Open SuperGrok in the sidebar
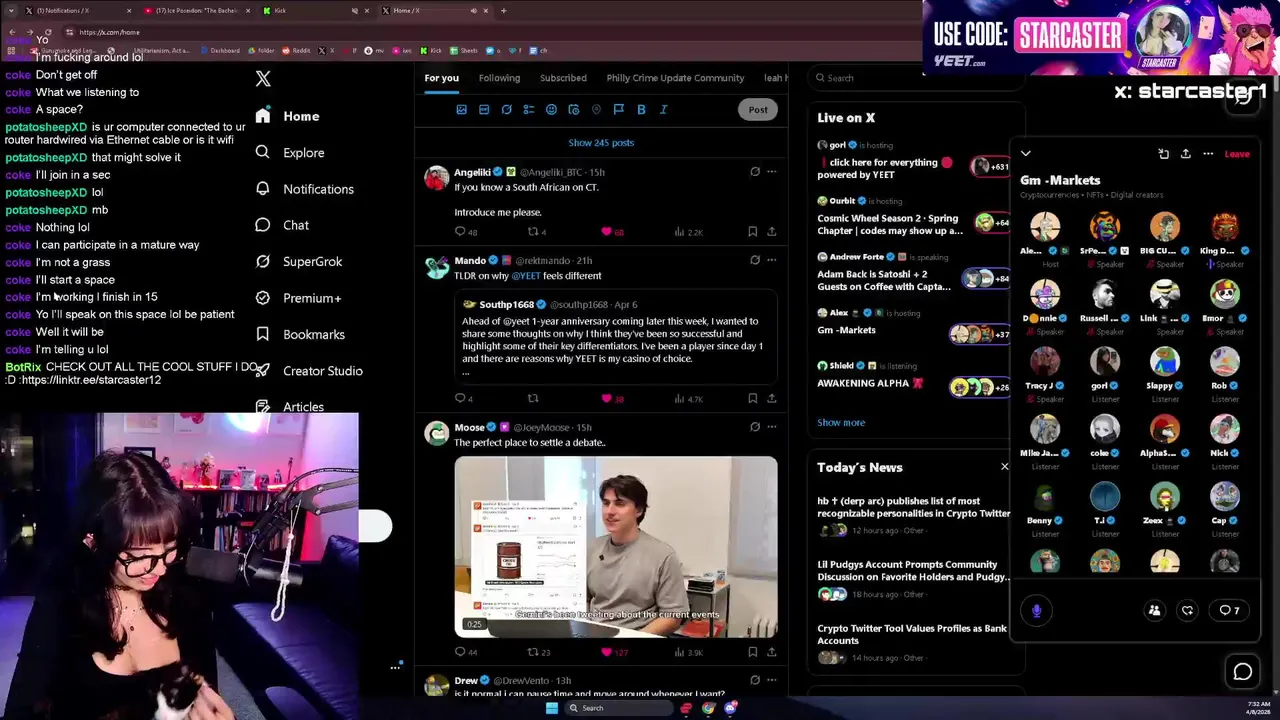The height and width of the screenshot is (720, 1280). (299, 262)
